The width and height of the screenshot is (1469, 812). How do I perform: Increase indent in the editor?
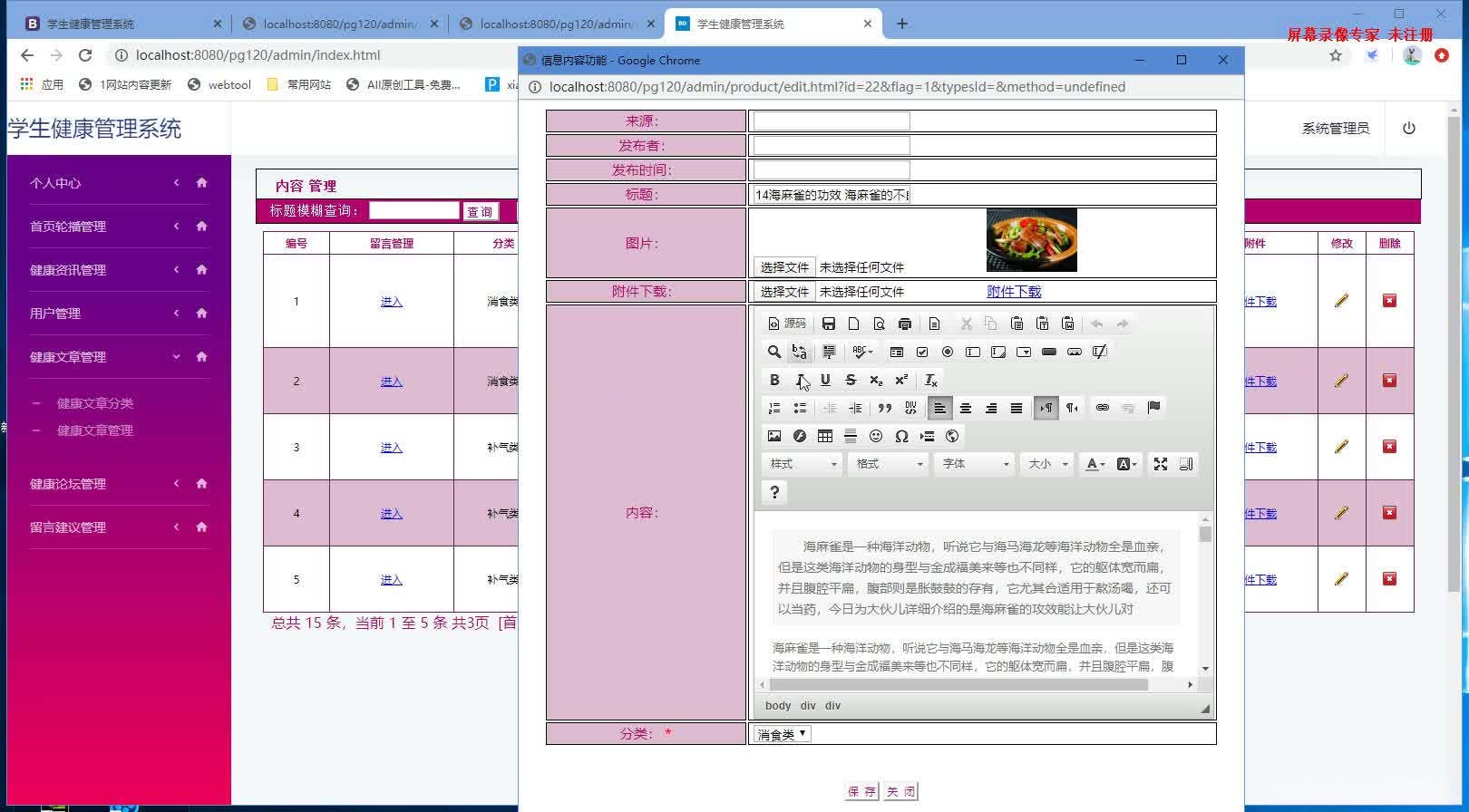(855, 408)
